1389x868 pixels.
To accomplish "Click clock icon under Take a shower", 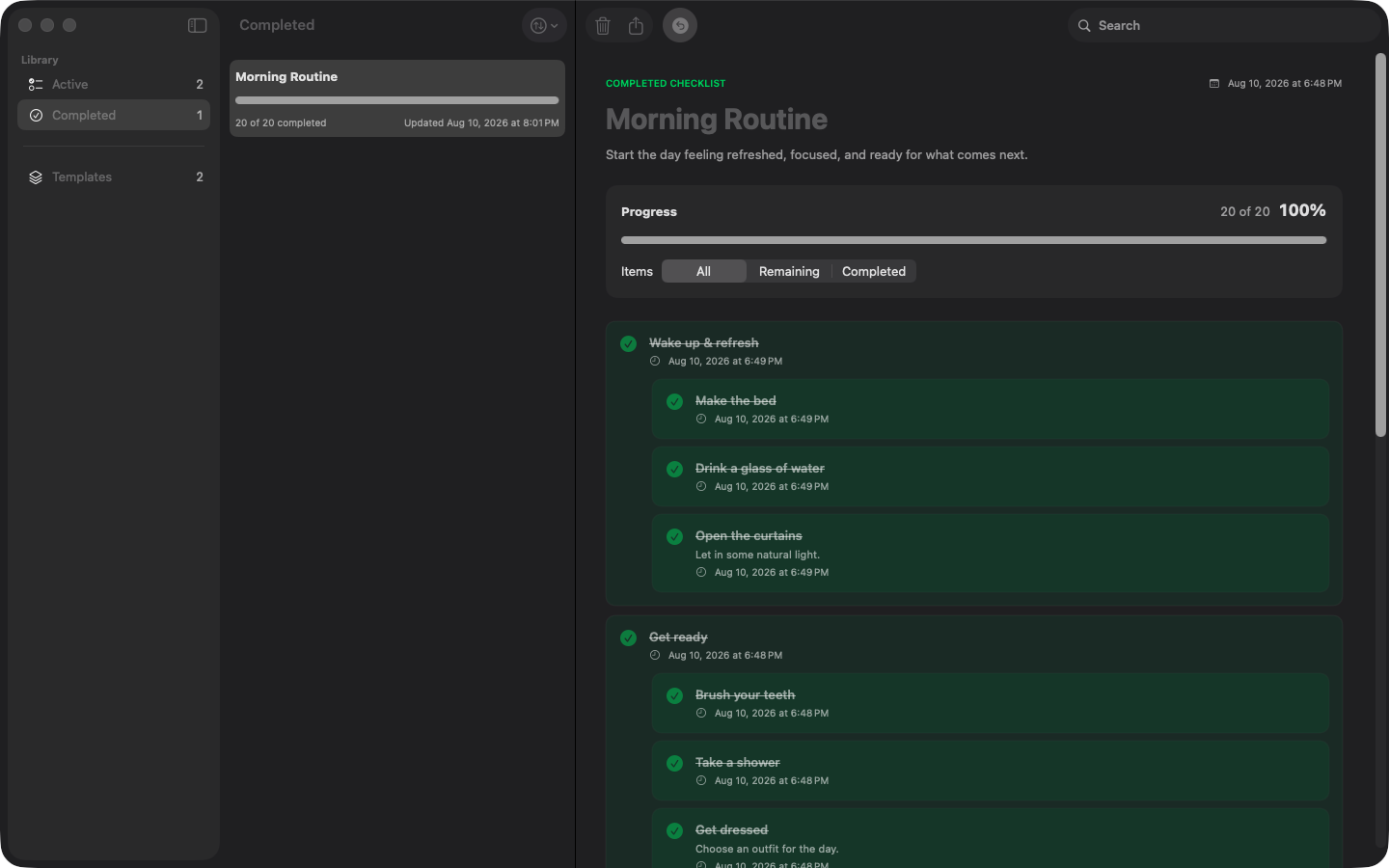I will coord(701,781).
